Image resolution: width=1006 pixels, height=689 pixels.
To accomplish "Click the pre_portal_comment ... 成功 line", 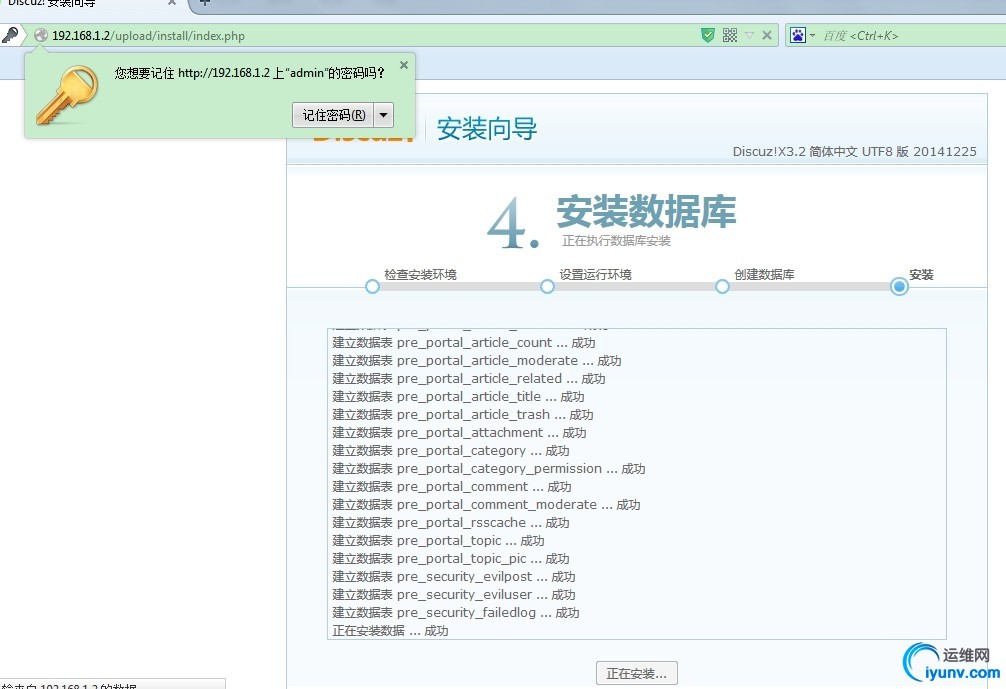I will coord(452,486).
